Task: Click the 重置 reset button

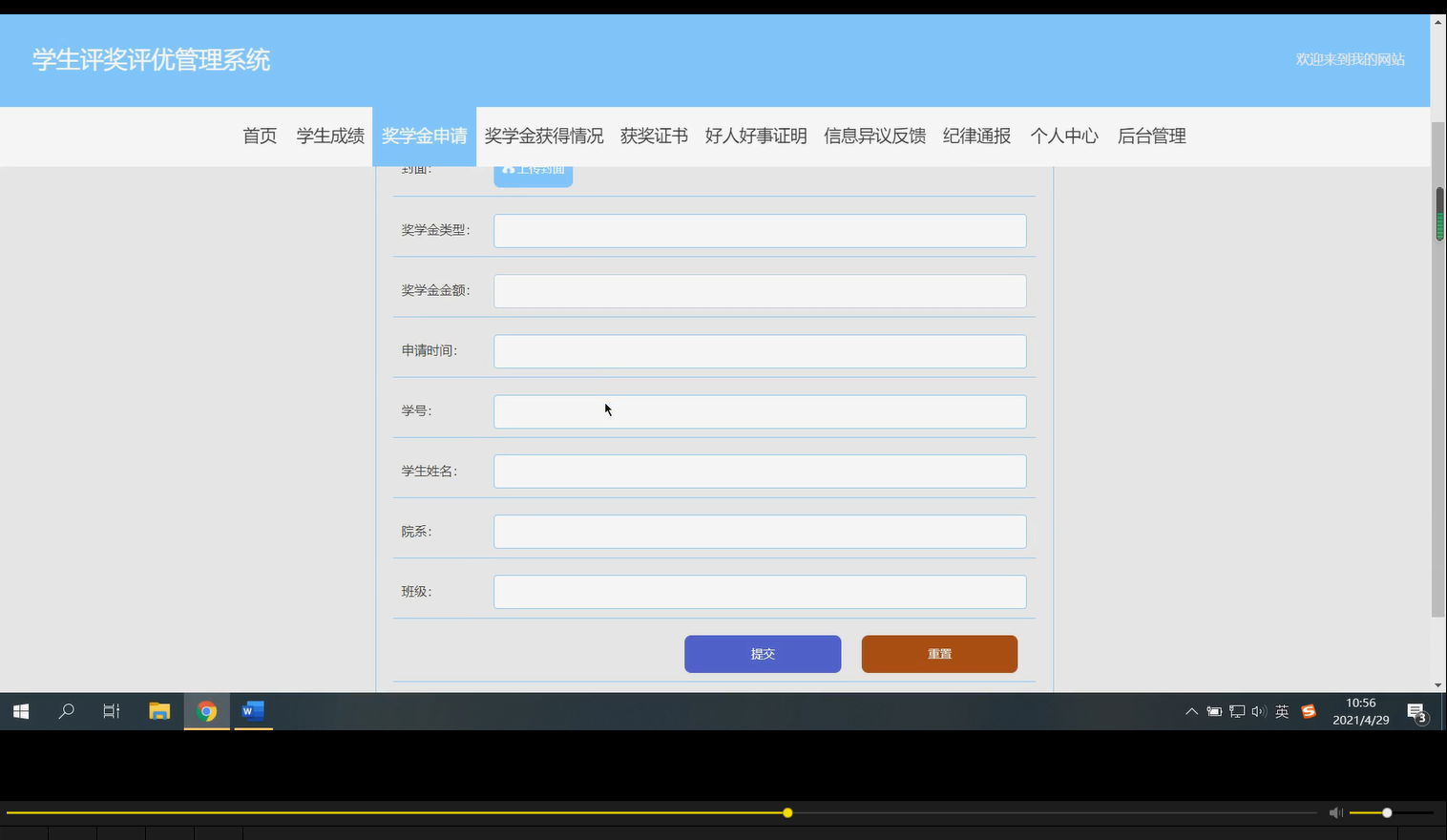Action: pyautogui.click(x=938, y=654)
